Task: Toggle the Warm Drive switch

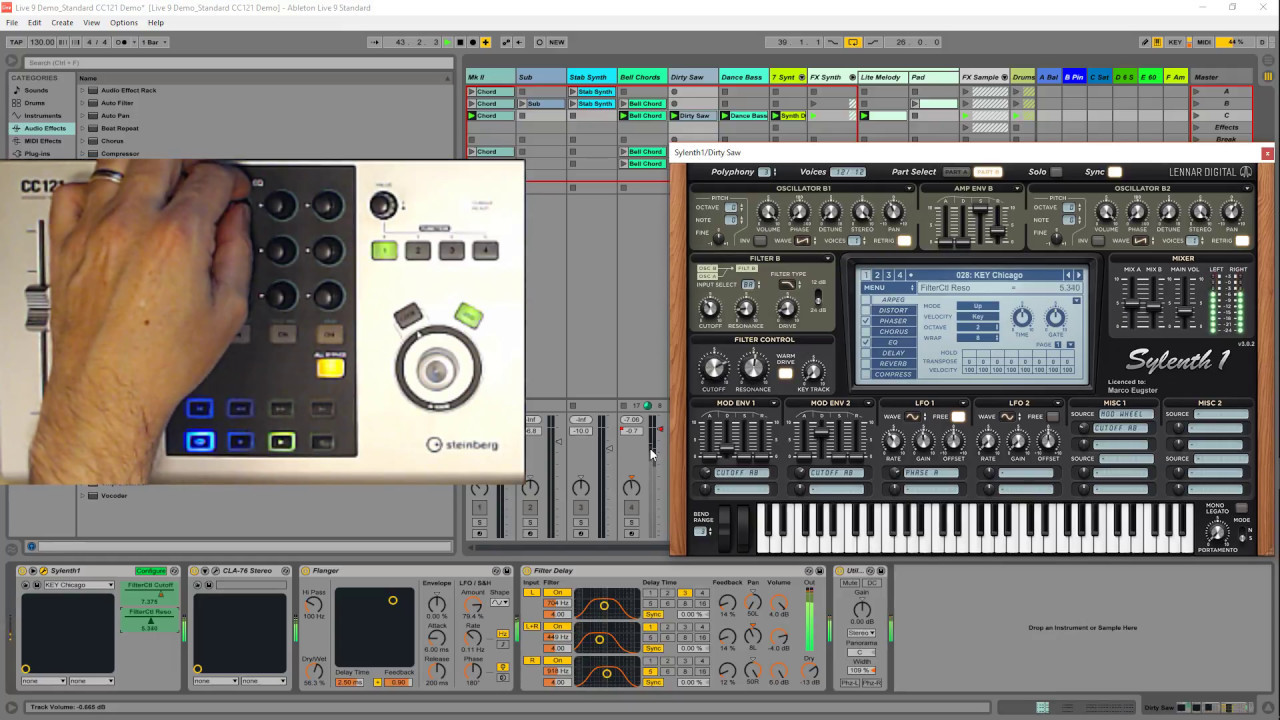Action: [786, 374]
